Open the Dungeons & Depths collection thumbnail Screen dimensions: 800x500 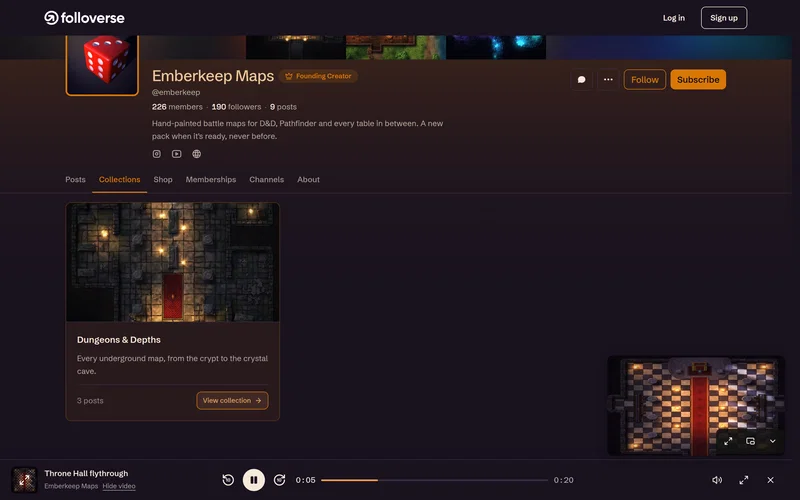pos(172,262)
